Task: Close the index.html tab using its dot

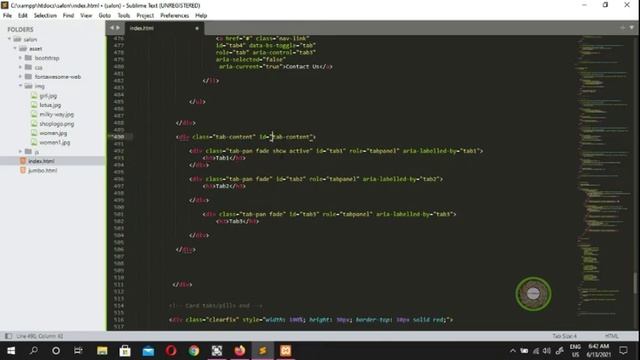Action: [x=197, y=28]
